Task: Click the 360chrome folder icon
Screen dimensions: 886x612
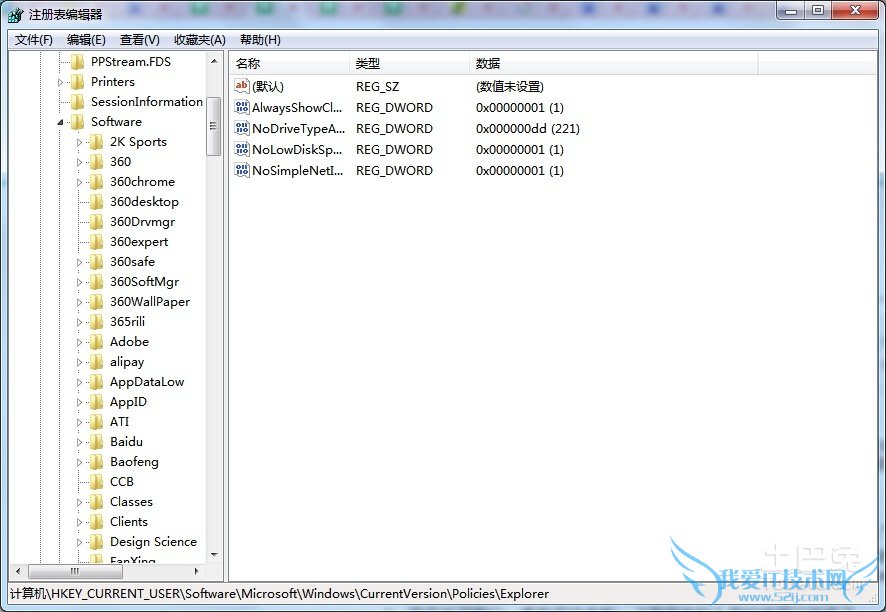Action: pyautogui.click(x=97, y=182)
